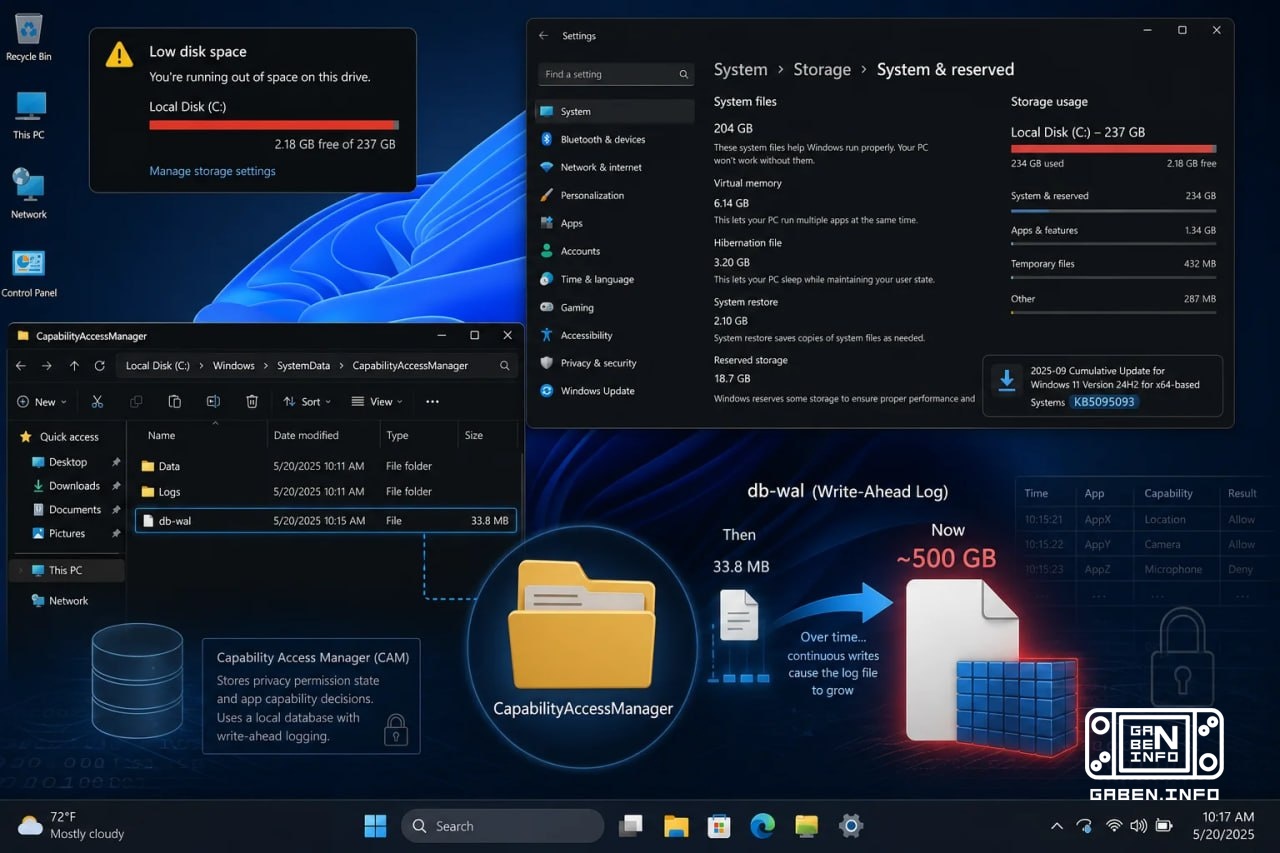Click Local Disk (C:) in address bar
Viewport: 1280px width, 853px height.
pos(157,366)
